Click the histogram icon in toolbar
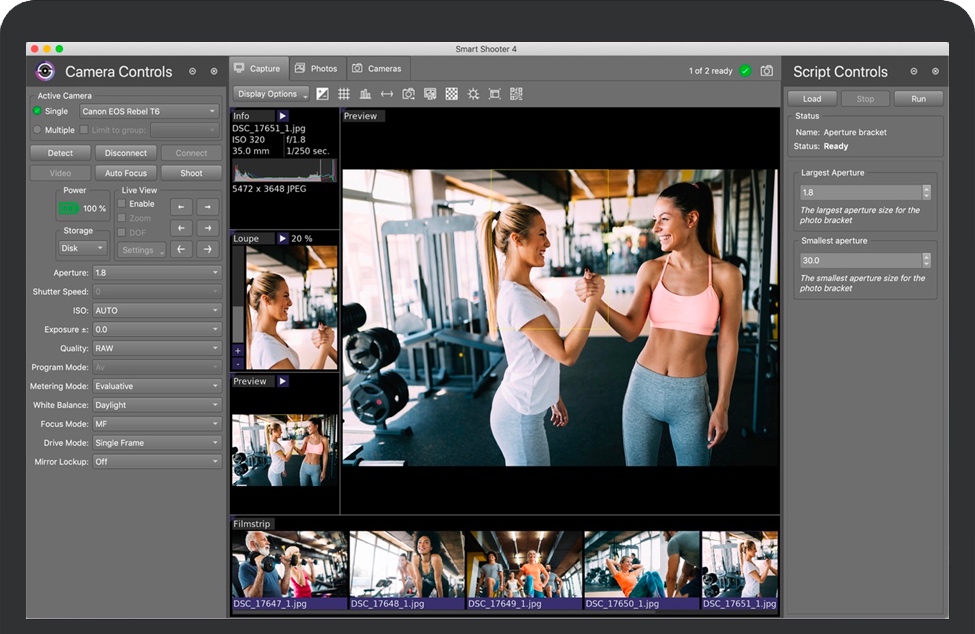The image size is (975, 634). click(365, 94)
